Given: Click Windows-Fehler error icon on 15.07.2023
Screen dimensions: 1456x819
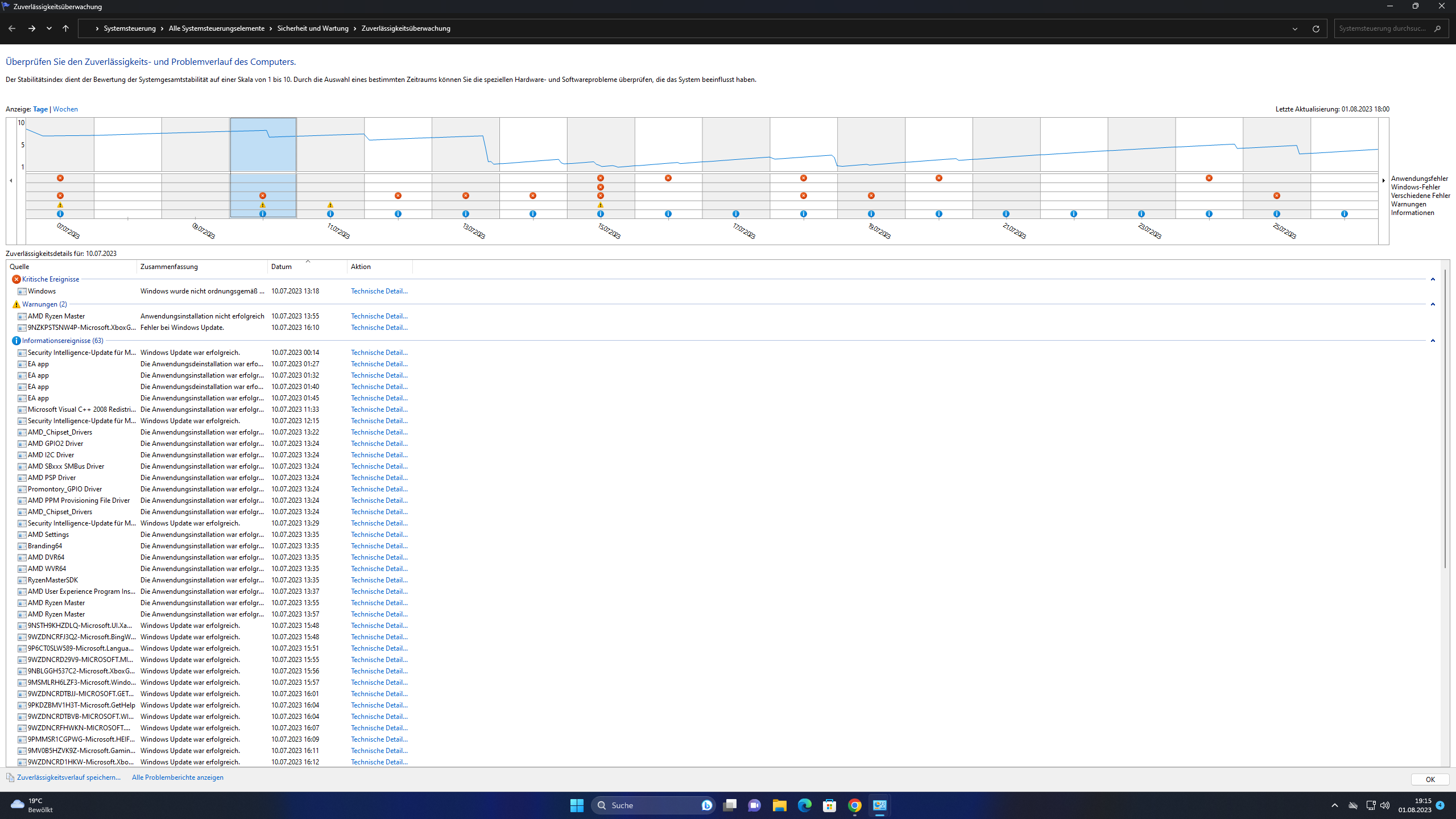Looking at the screenshot, I should pos(601,187).
